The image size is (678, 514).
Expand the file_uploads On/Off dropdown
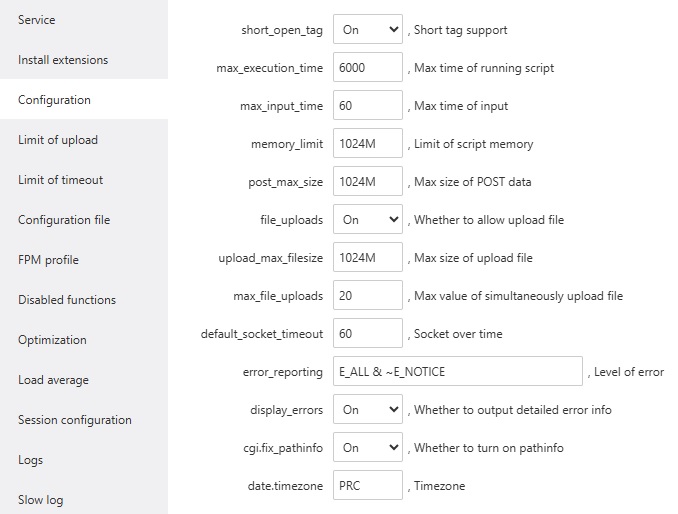tap(367, 220)
